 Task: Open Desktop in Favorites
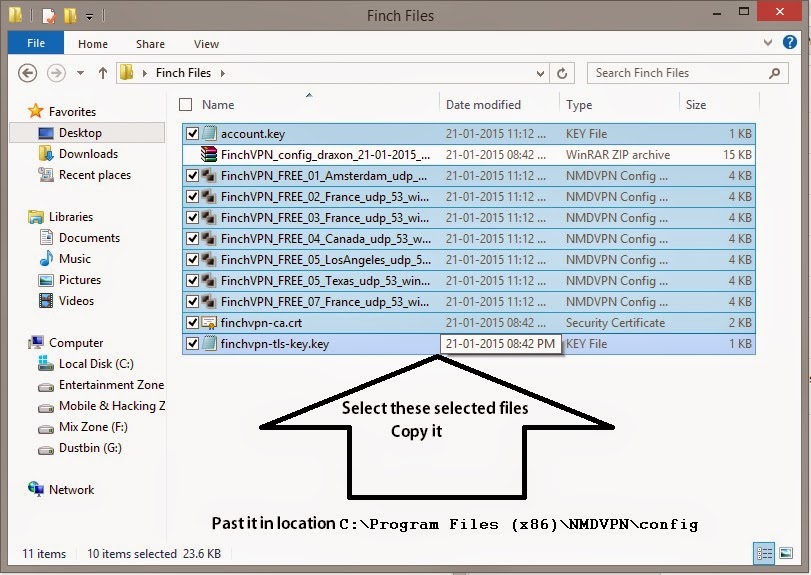[x=80, y=133]
